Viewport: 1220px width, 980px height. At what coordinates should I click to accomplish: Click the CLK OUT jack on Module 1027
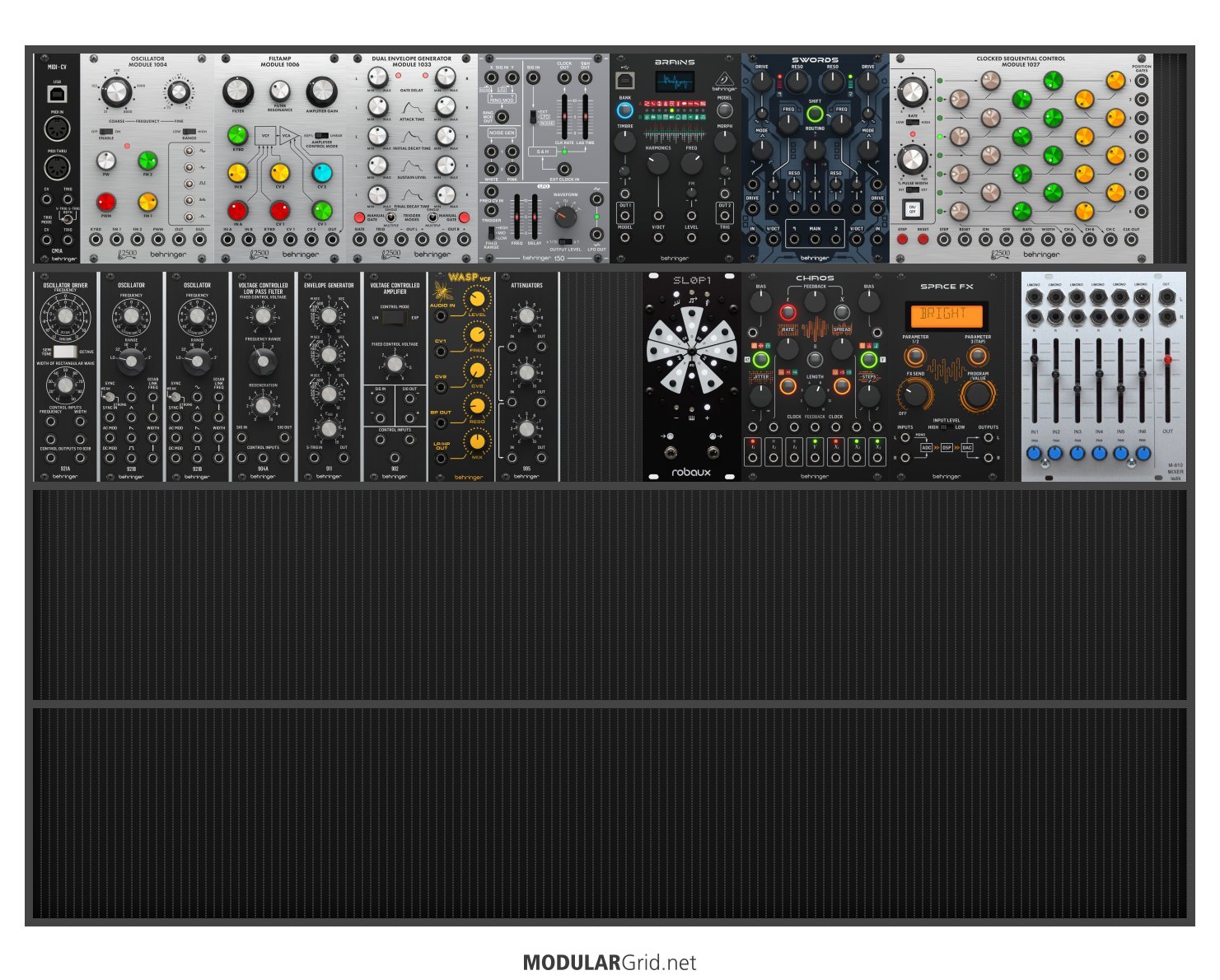point(1131,240)
